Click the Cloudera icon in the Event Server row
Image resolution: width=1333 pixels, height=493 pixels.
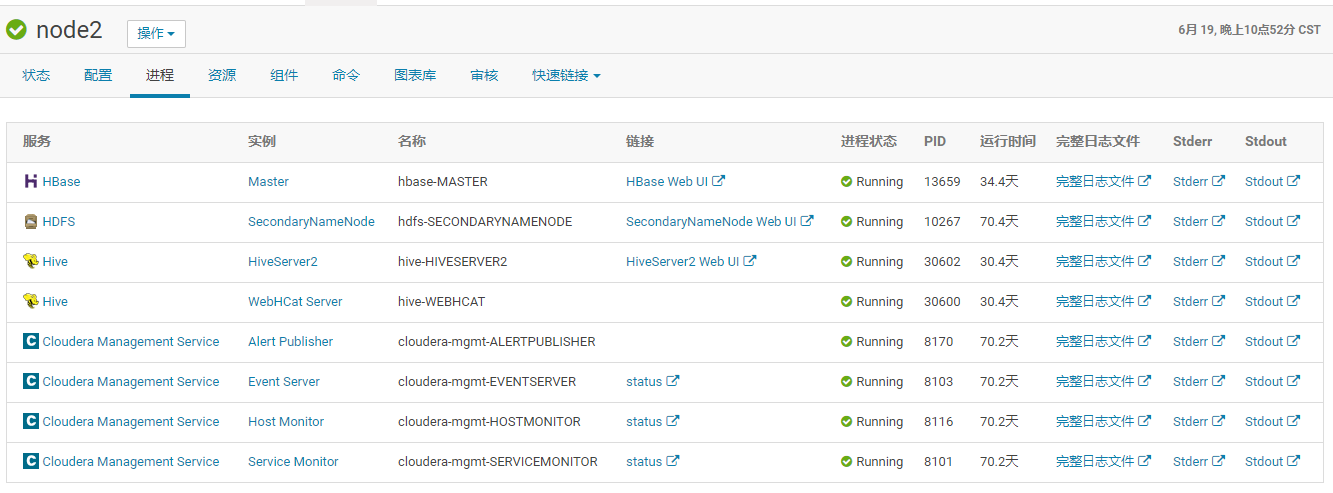click(x=30, y=382)
